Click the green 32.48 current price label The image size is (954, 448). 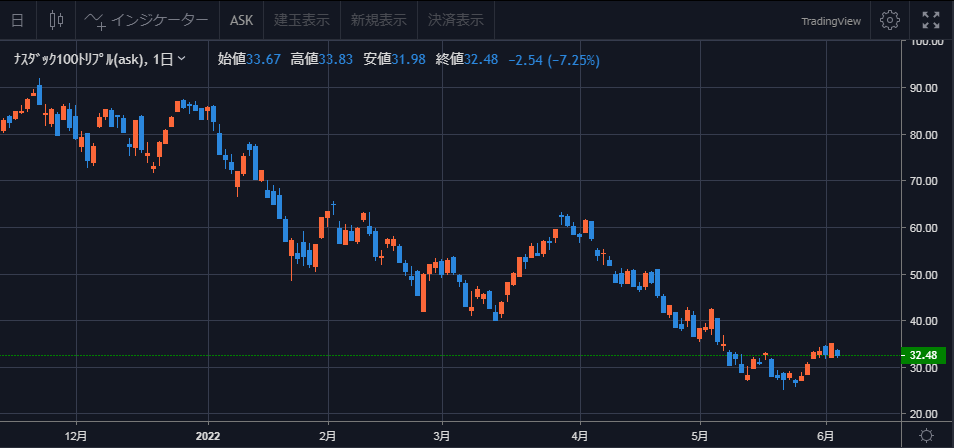pos(924,355)
